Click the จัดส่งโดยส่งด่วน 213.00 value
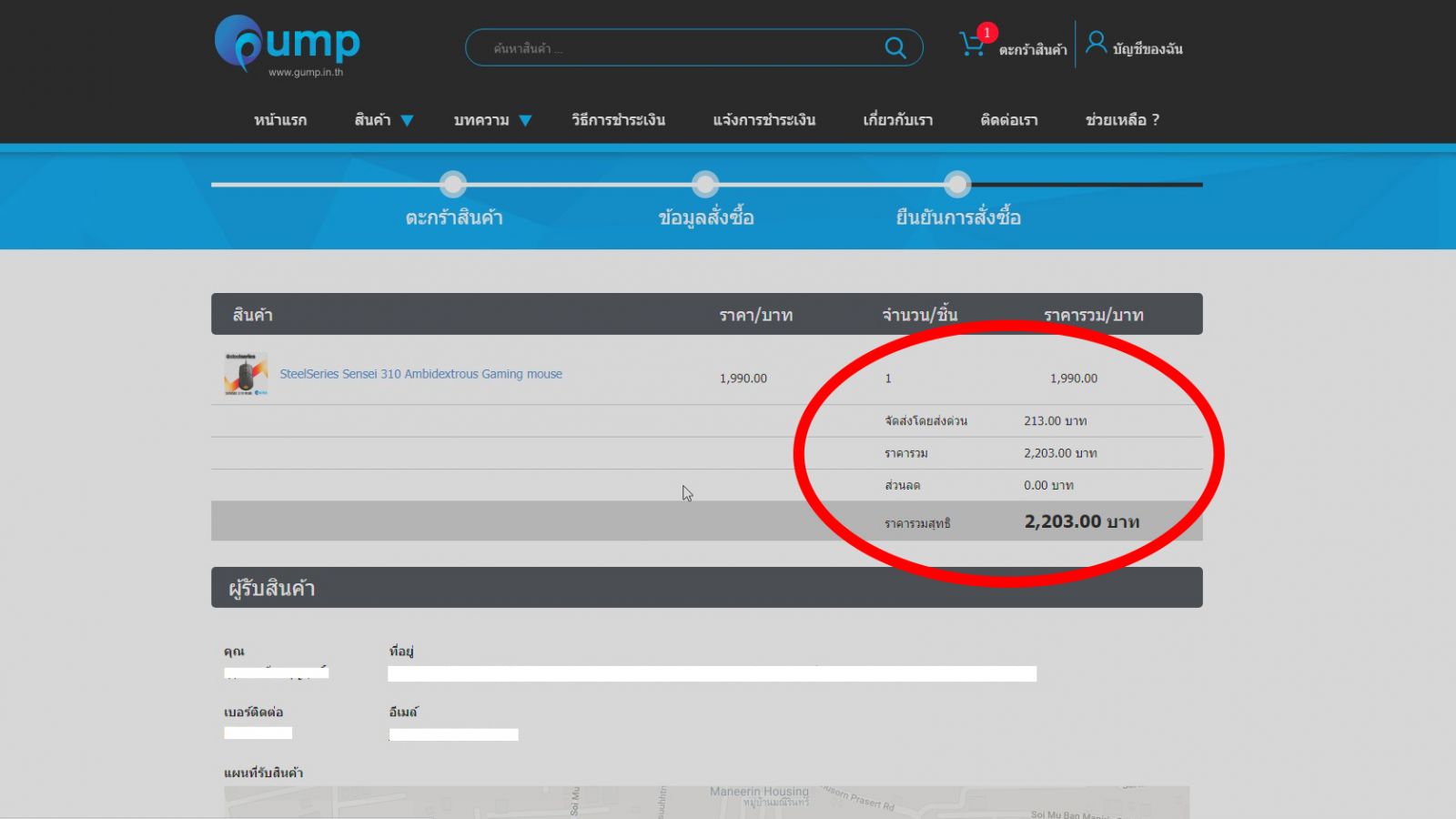Viewport: 1456px width, 819px height. click(1055, 421)
